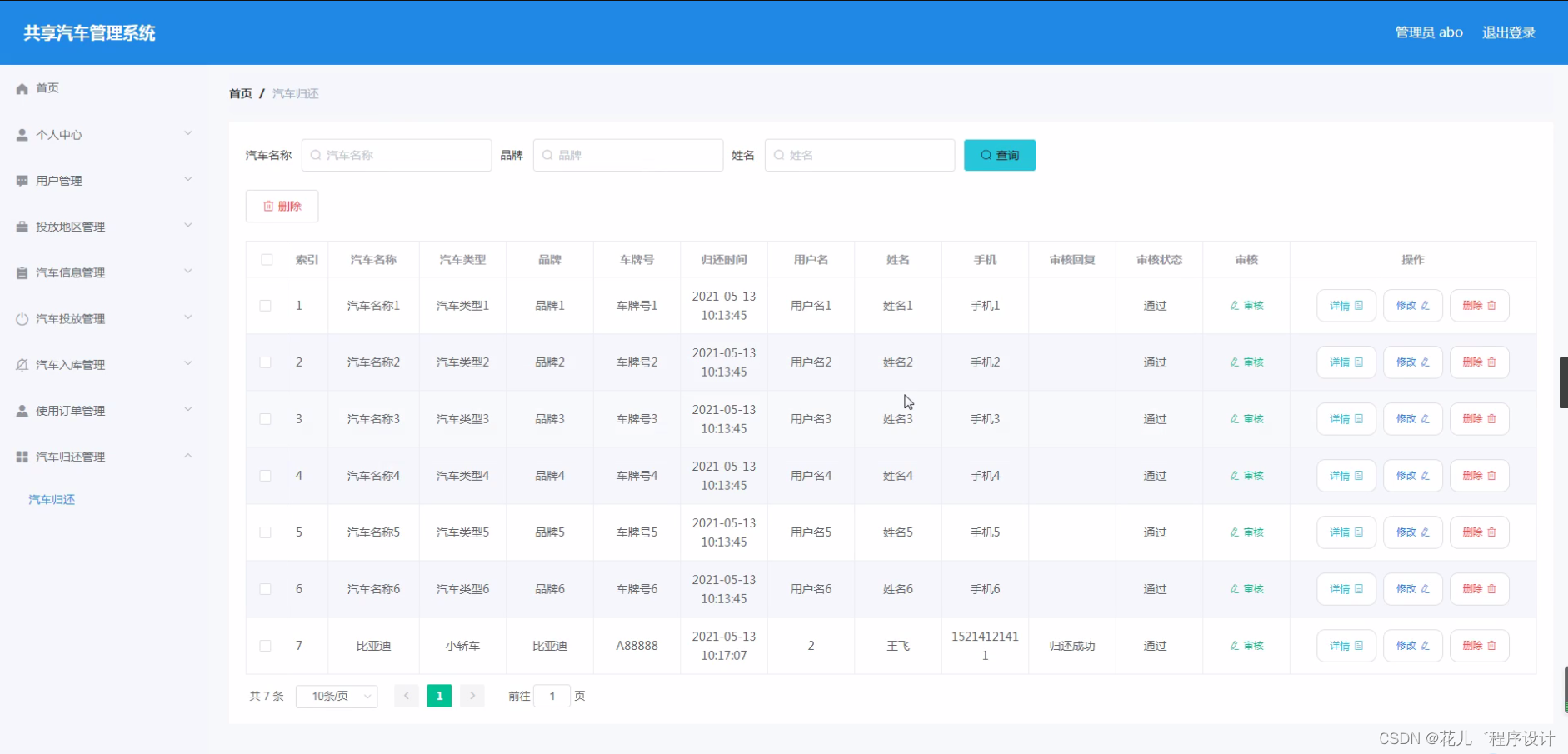Open the 使用订单管理 sidebar menu label

(71, 411)
